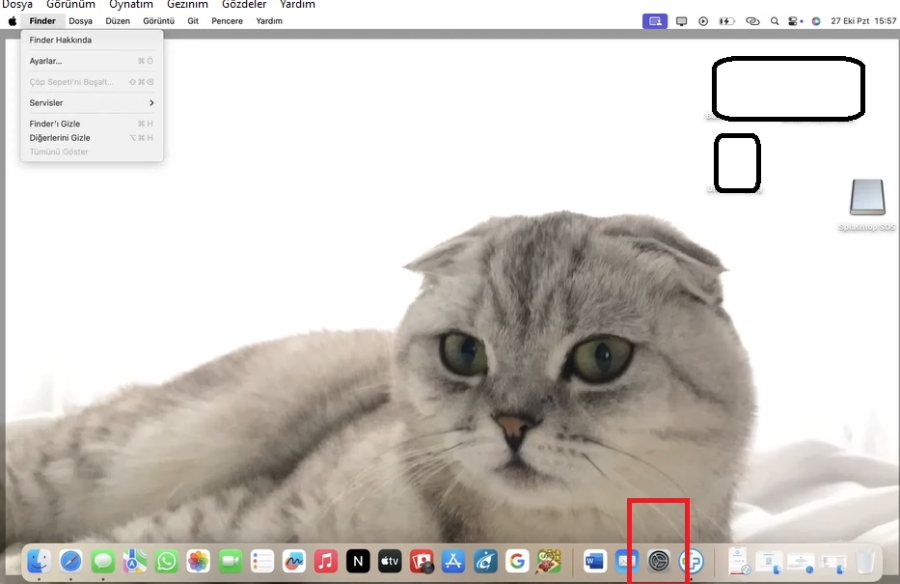This screenshot has width=900, height=584.
Task: Open Google Chrome from the Dock
Action: point(517,561)
